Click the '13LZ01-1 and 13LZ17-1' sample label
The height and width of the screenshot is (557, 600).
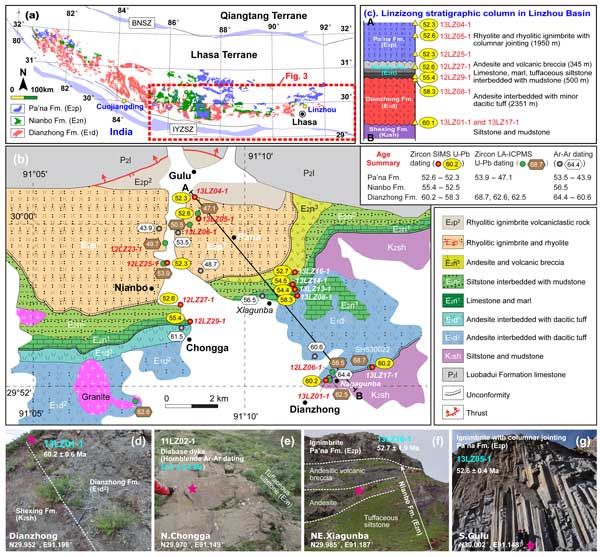click(x=479, y=122)
